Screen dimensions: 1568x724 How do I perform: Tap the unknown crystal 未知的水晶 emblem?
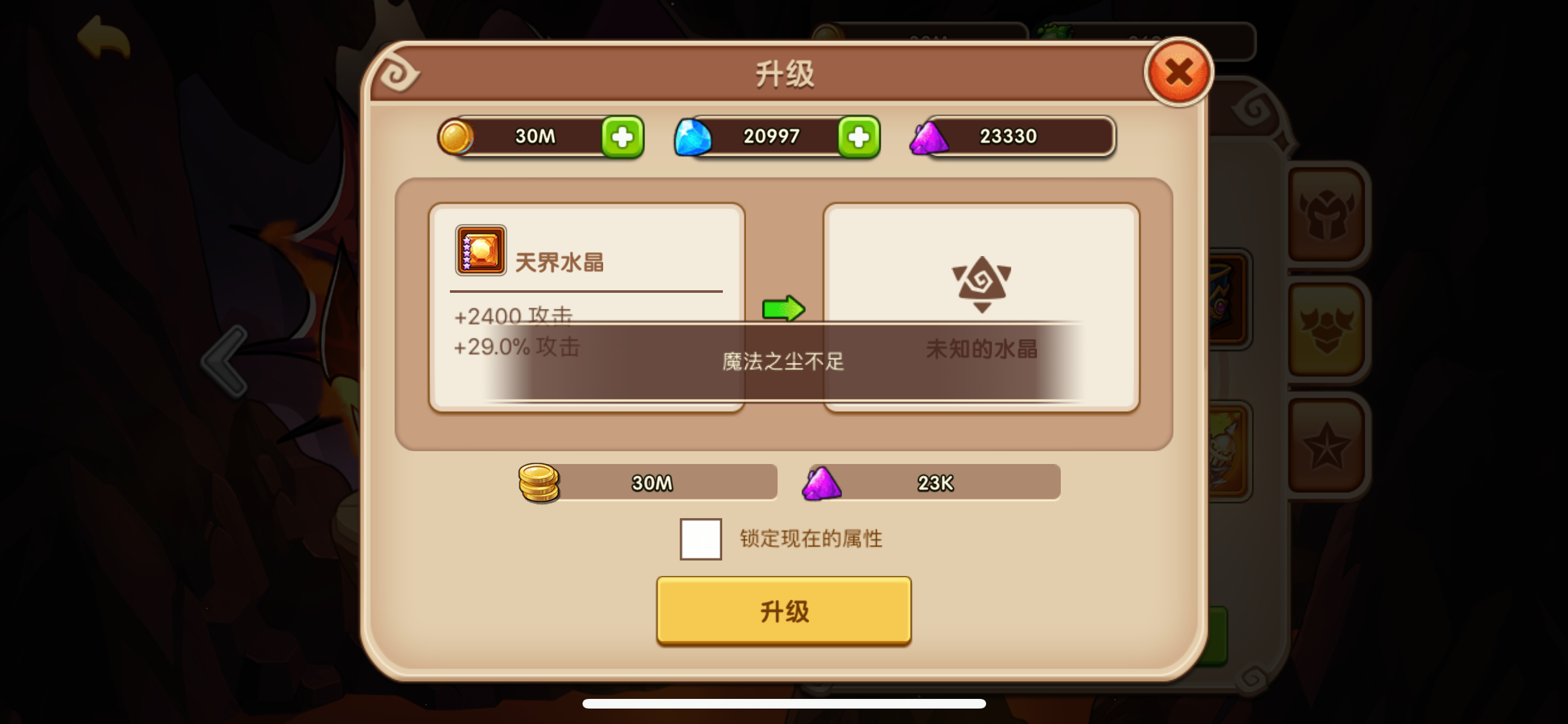click(981, 284)
